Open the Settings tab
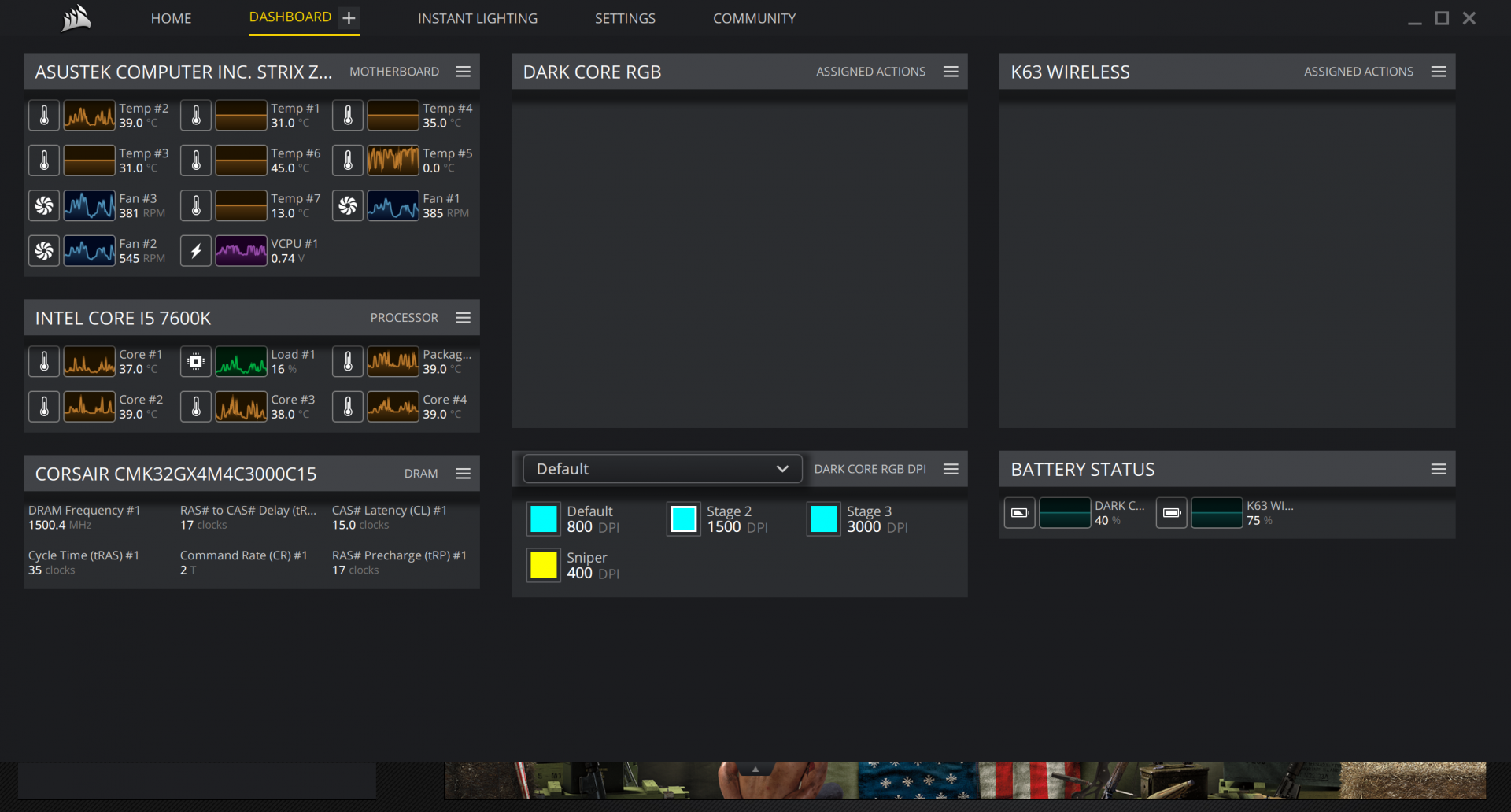The image size is (1511, 812). click(x=625, y=18)
